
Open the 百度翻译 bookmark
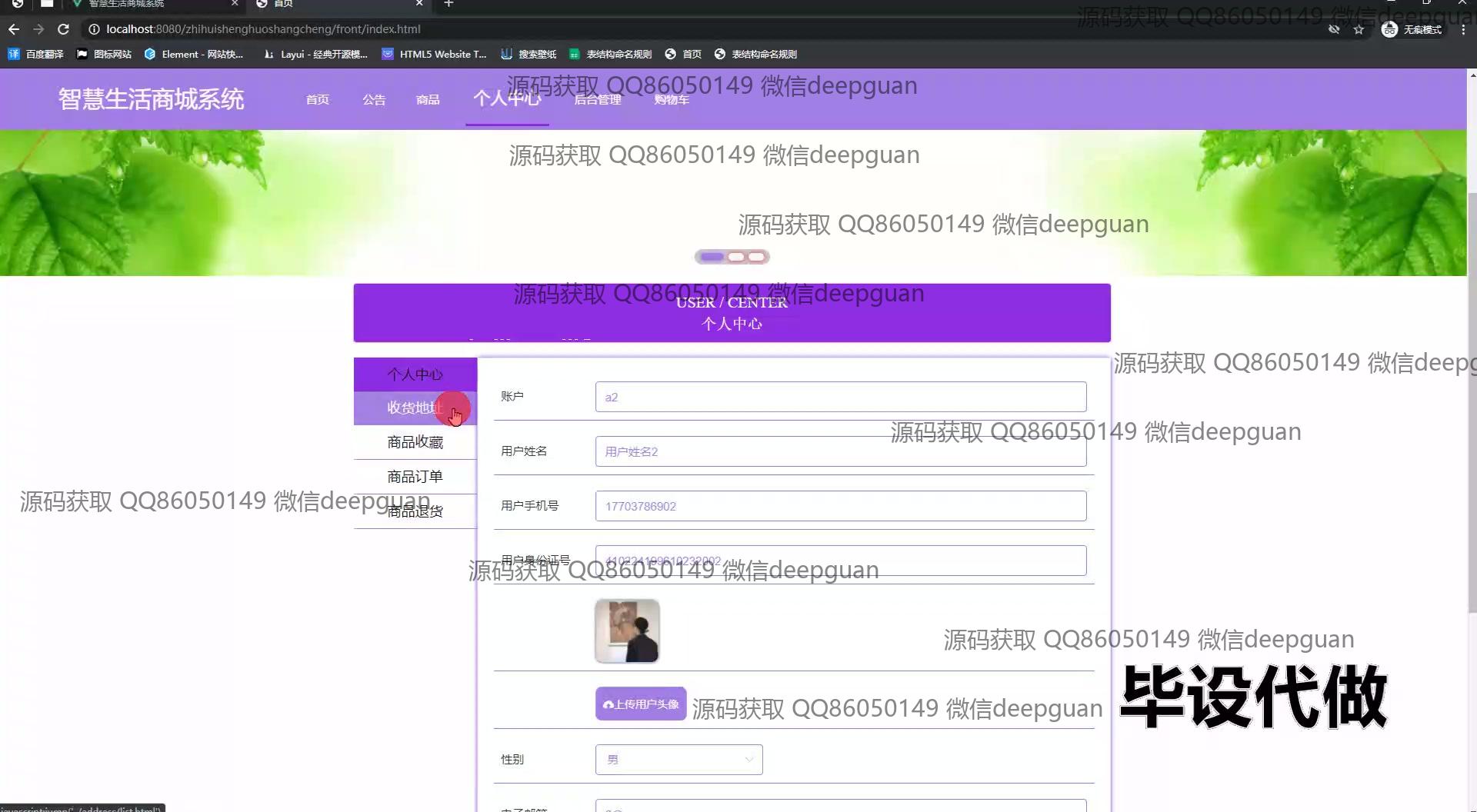[36, 54]
